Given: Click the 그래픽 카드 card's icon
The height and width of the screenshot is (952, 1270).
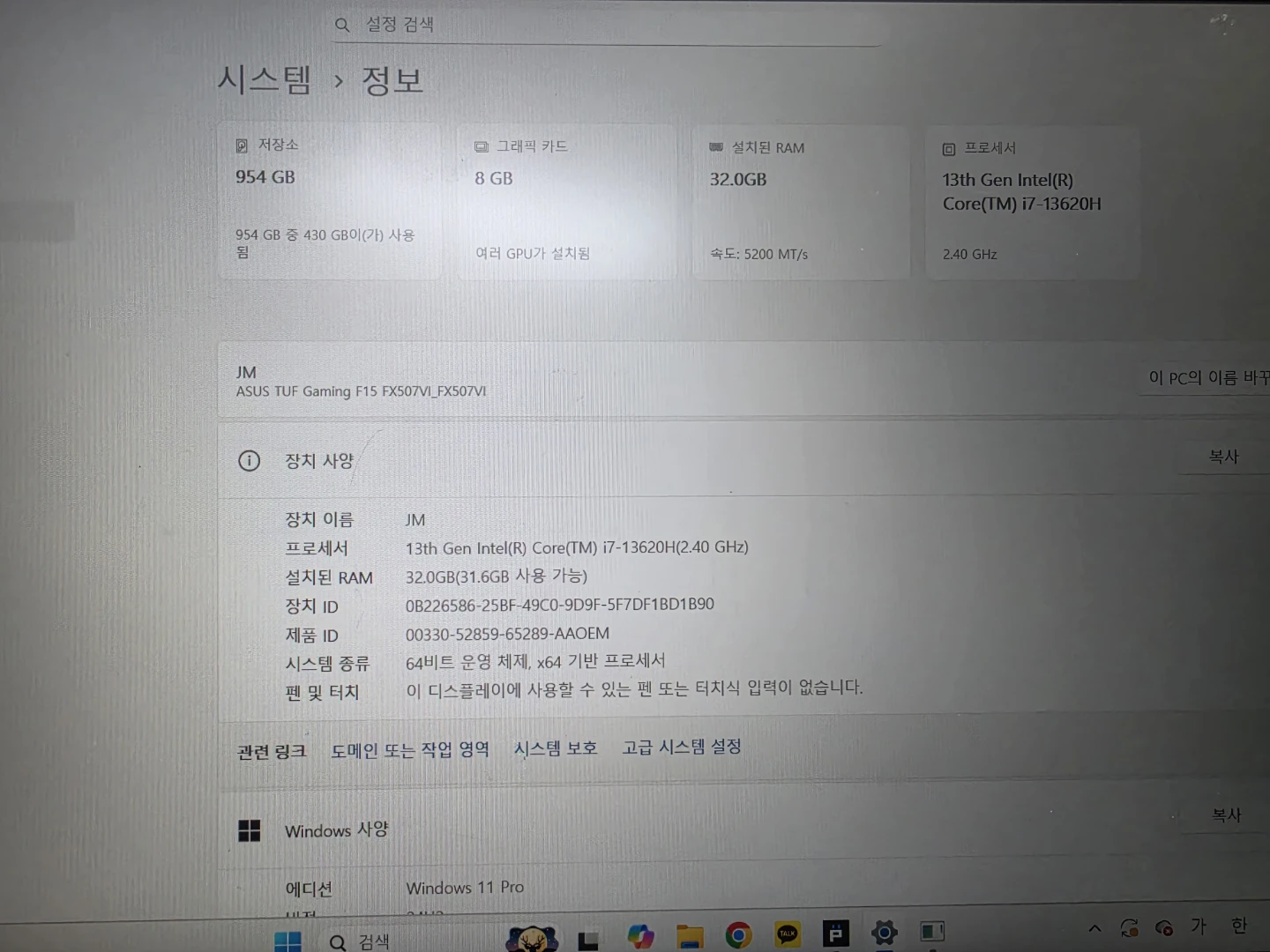Looking at the screenshot, I should pyautogui.click(x=482, y=146).
